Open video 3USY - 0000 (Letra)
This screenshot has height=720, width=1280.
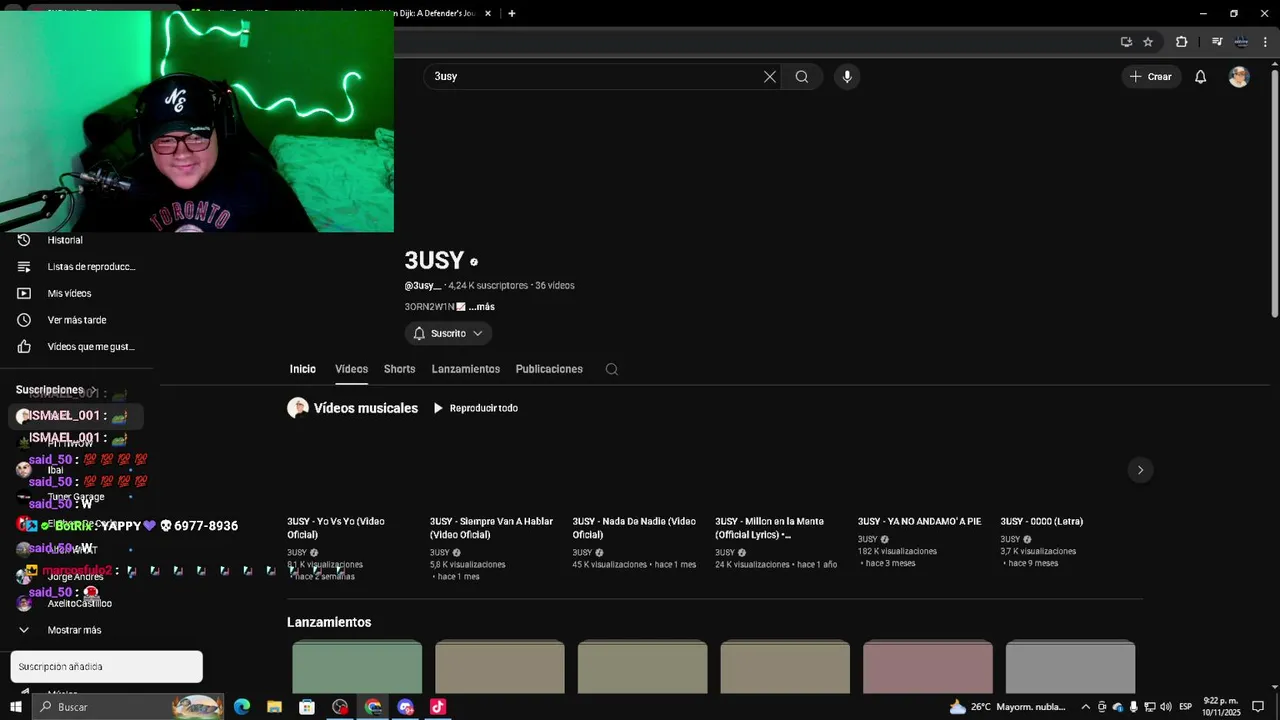[x=1041, y=521]
